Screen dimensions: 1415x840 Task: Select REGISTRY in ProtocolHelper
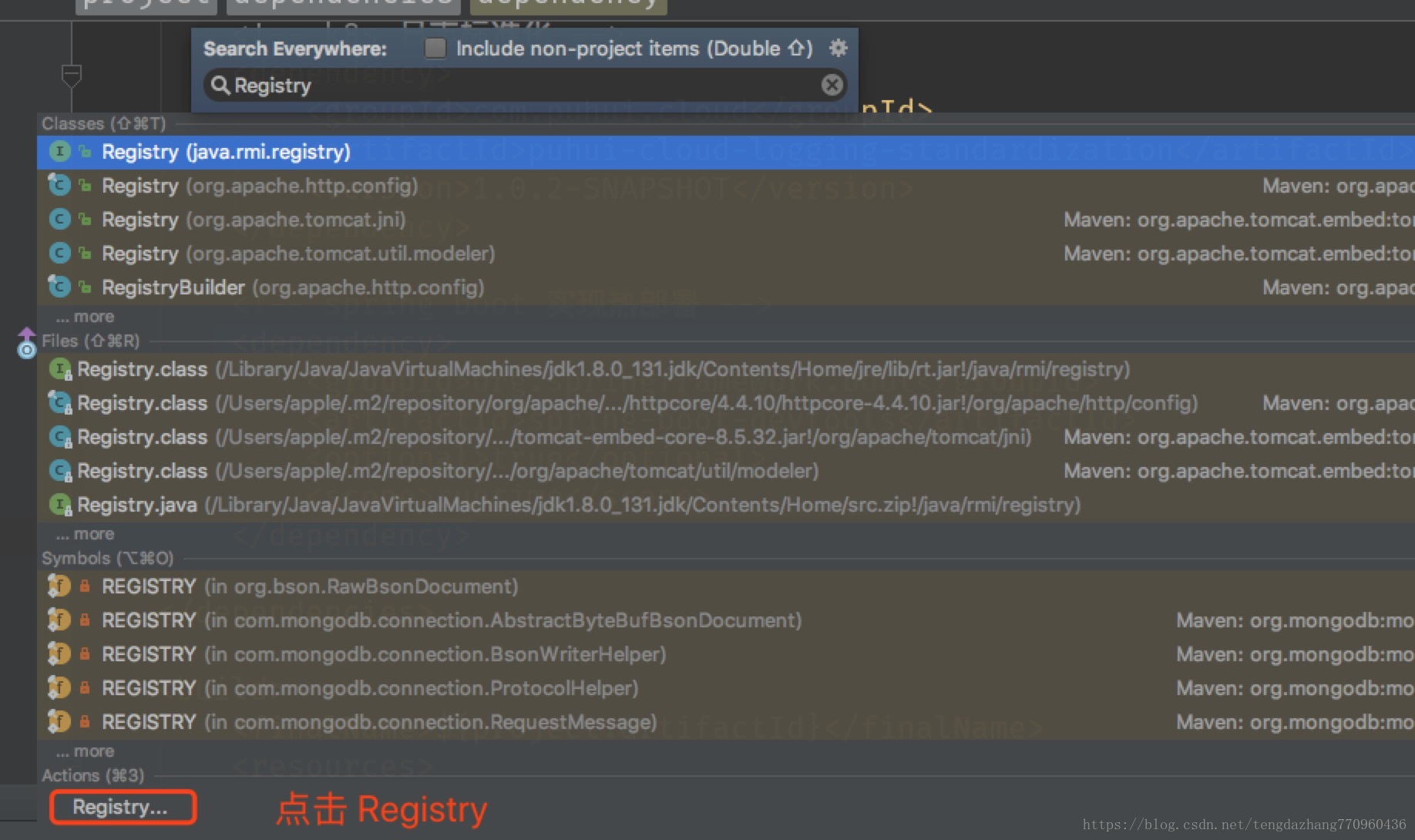click(x=725, y=688)
